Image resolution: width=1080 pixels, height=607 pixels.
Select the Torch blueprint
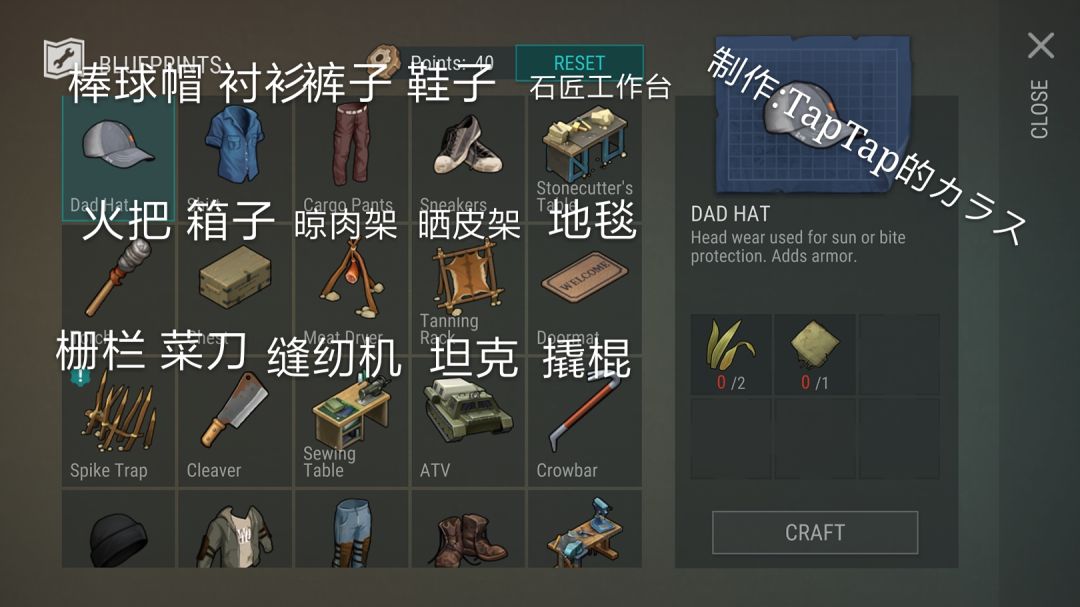pos(118,288)
